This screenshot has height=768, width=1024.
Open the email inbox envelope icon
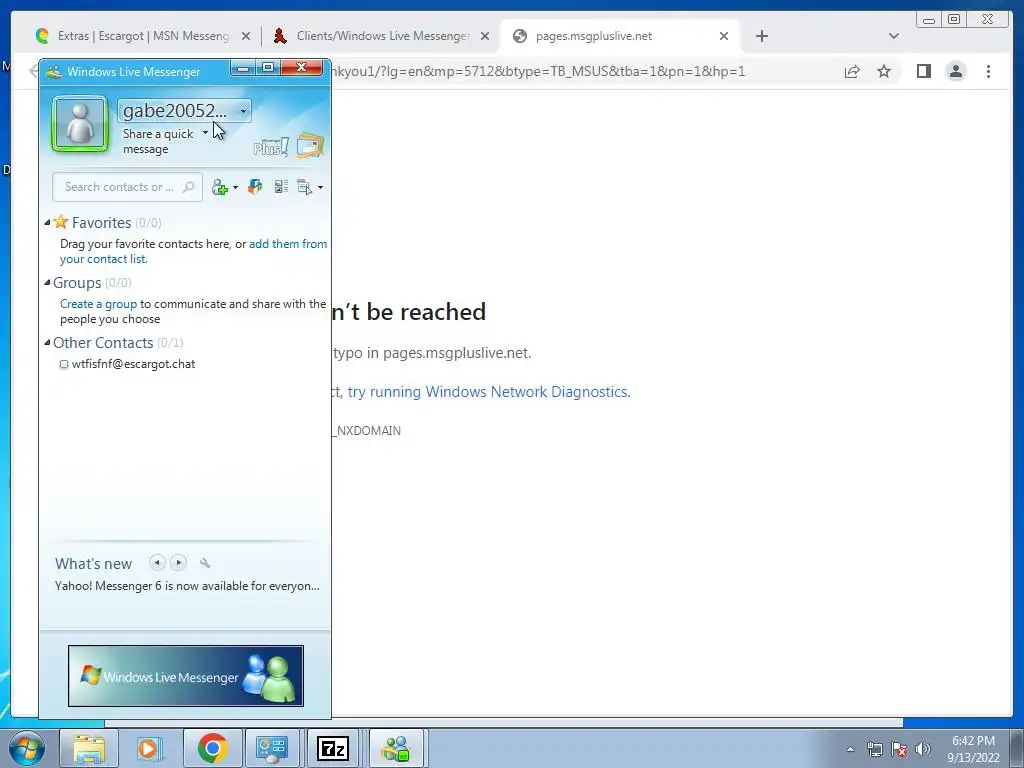(x=310, y=146)
